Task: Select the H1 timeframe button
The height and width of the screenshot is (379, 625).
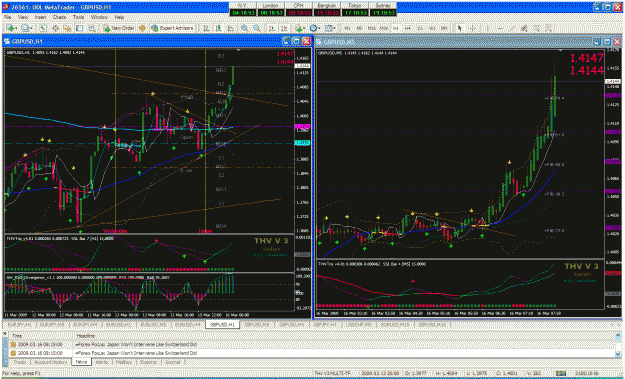Action: click(396, 28)
